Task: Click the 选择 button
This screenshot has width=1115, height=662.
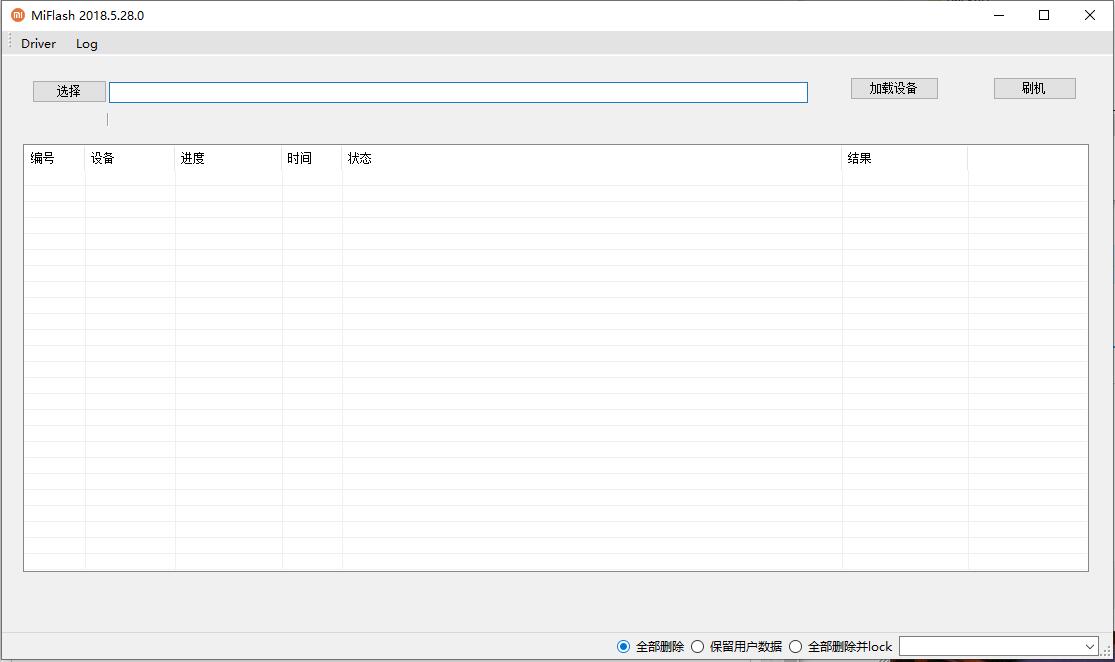Action: (x=69, y=91)
